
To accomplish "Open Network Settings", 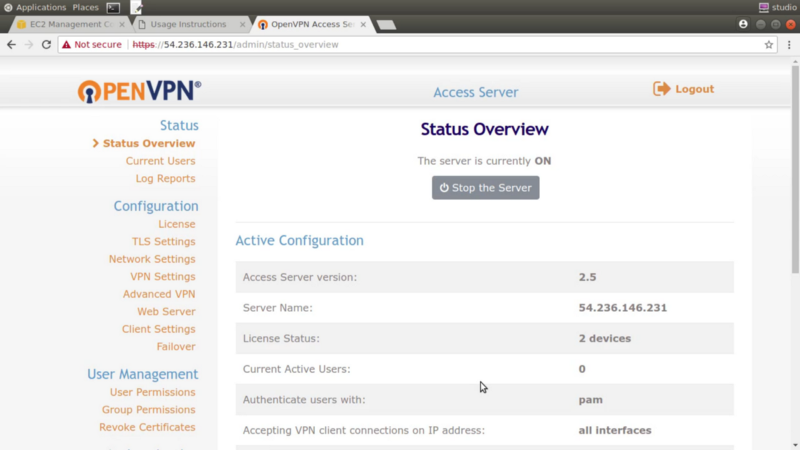I will [152, 259].
